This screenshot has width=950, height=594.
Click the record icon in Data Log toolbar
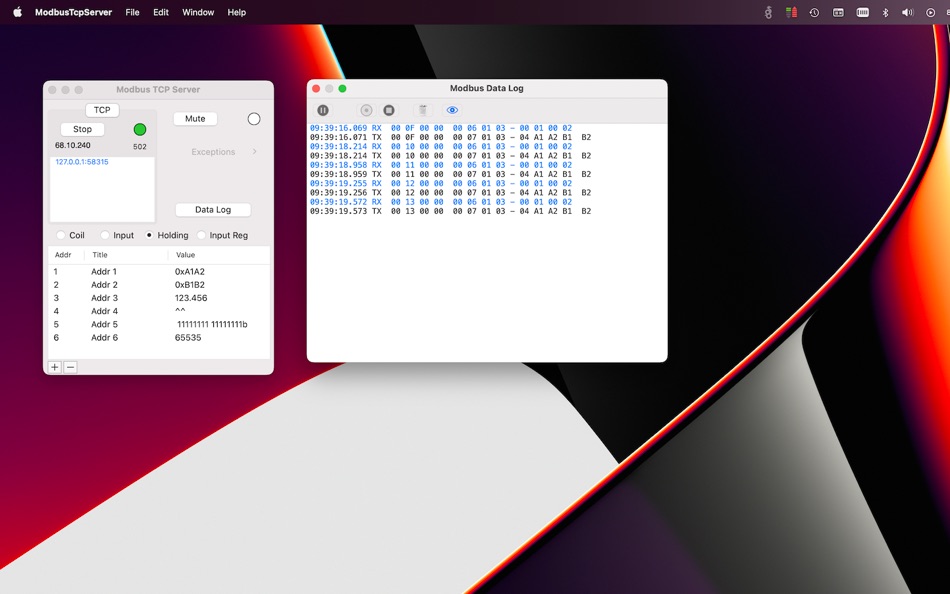[x=366, y=110]
